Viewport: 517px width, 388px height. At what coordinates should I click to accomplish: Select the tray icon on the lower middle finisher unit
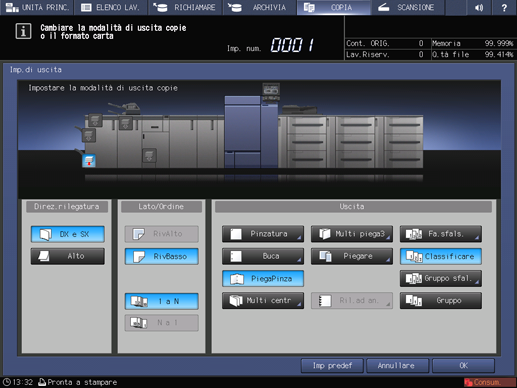(149, 155)
